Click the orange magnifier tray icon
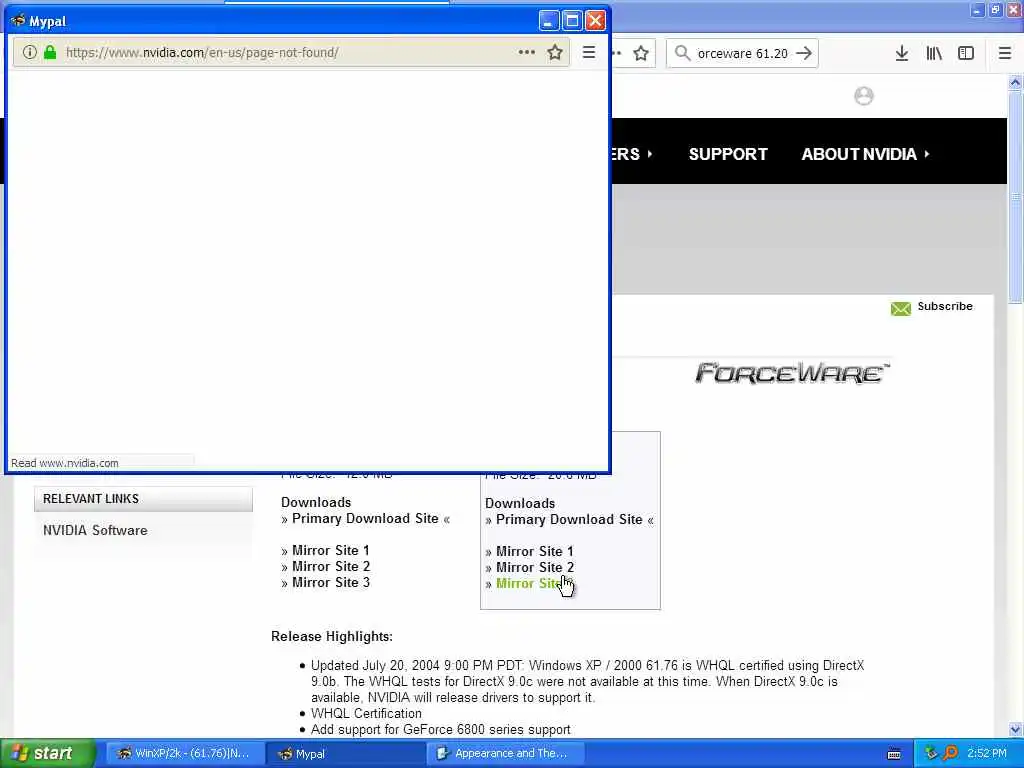 click(950, 753)
